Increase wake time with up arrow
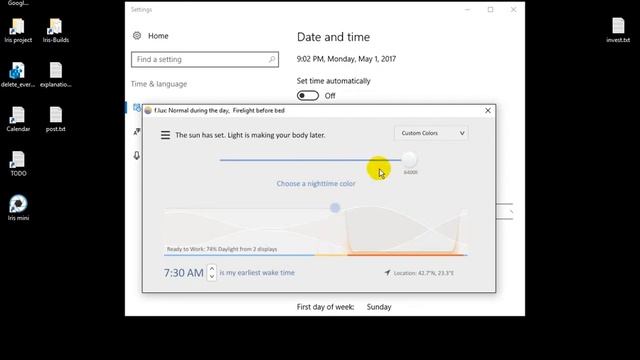This screenshot has width=640, height=360. point(212,269)
